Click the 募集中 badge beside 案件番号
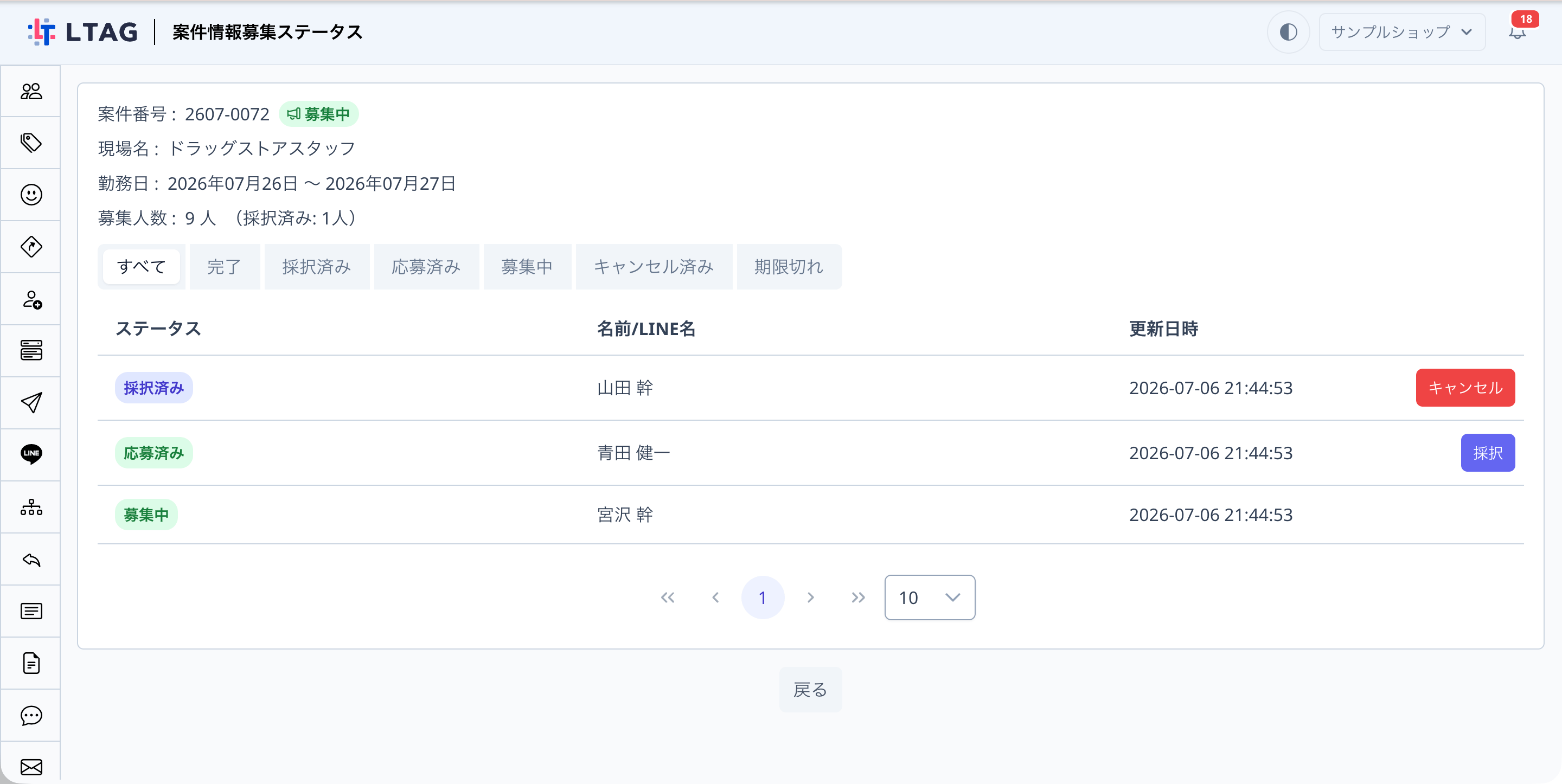This screenshot has height=784, width=1562. click(318, 114)
